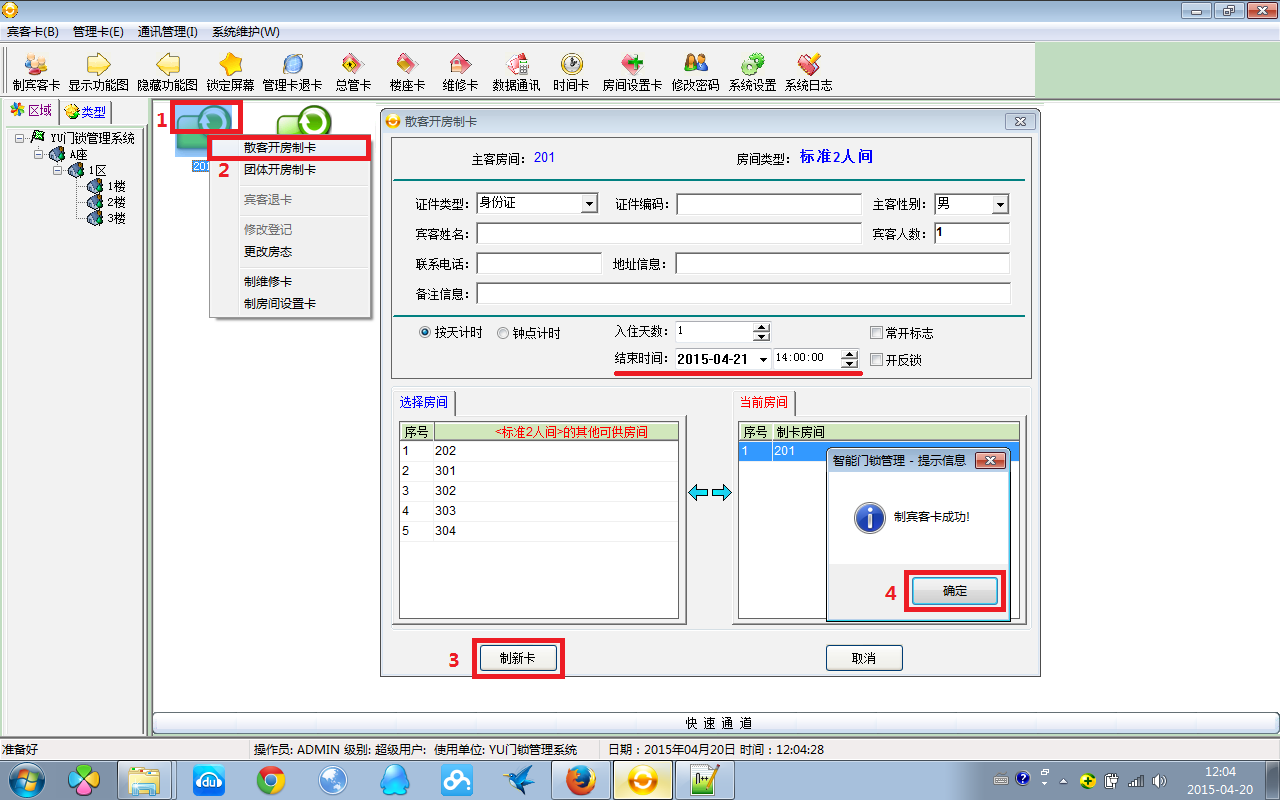The height and width of the screenshot is (800, 1280).
Task: Open the 证件类型 dropdown
Action: pyautogui.click(x=588, y=204)
